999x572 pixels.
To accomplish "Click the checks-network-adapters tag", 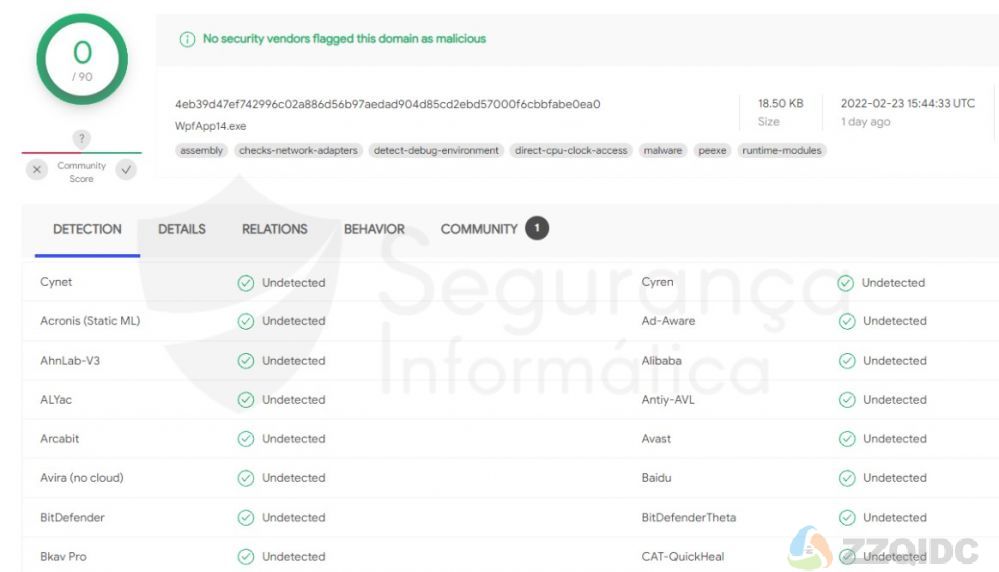I will click(x=298, y=150).
